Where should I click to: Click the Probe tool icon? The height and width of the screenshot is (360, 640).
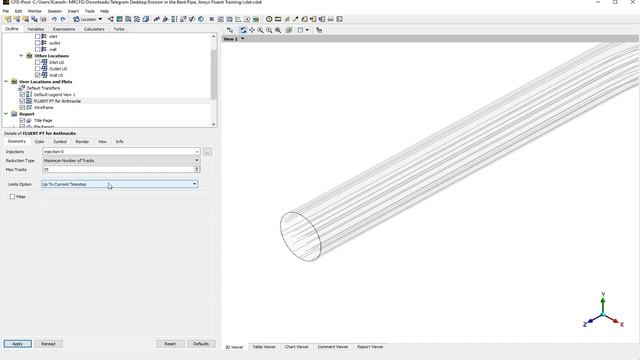point(296,19)
